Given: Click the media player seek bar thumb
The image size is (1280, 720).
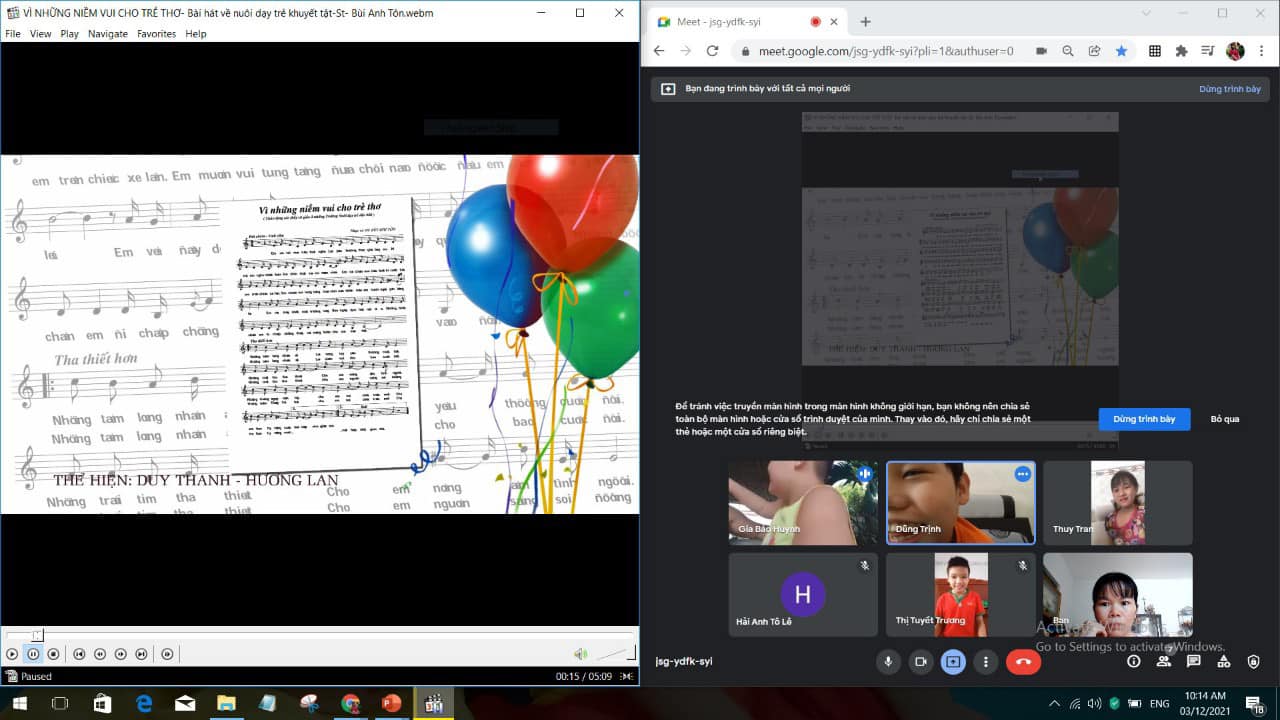Looking at the screenshot, I should (x=37, y=635).
